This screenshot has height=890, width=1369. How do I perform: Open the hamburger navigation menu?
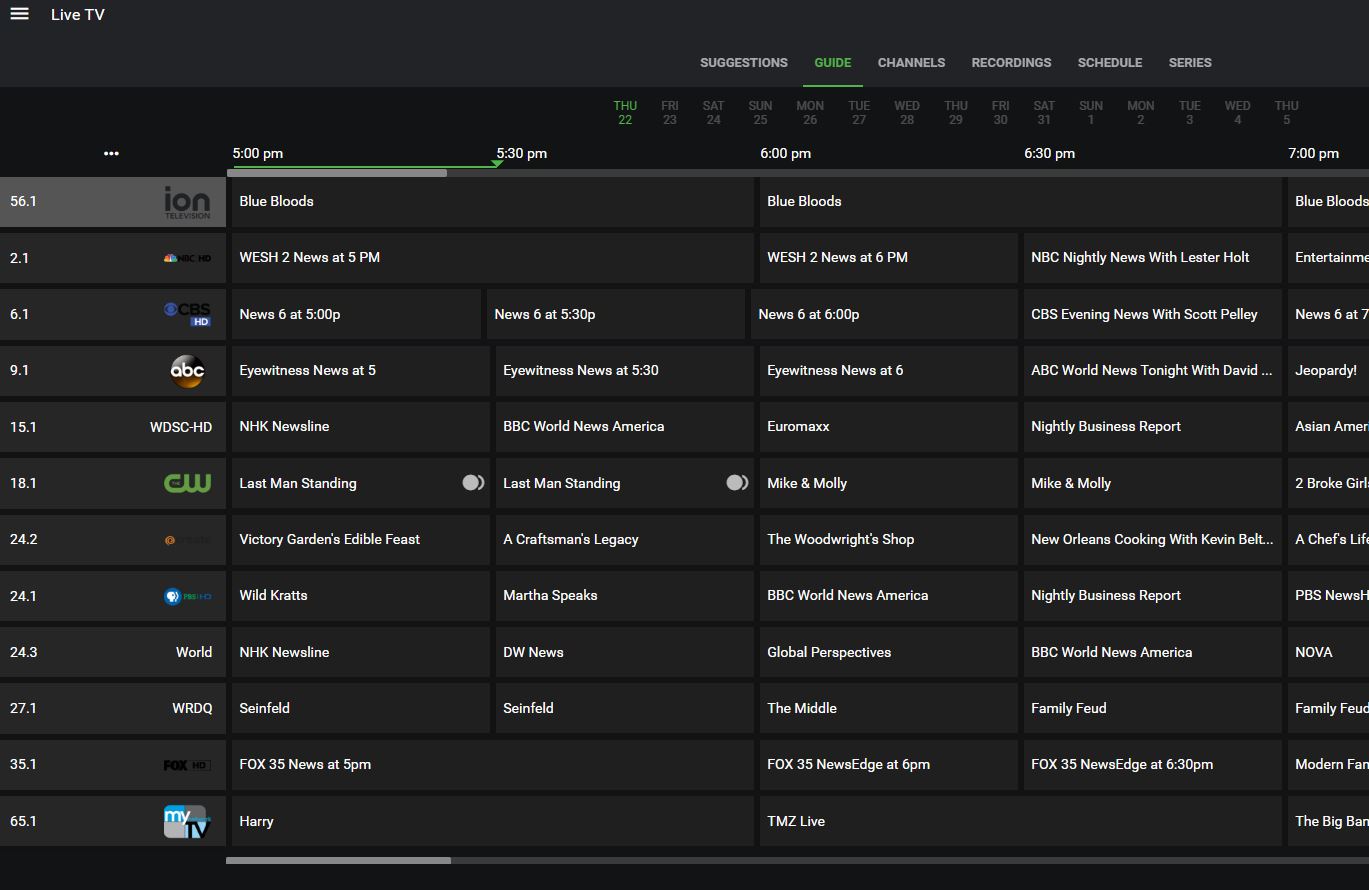pos(19,14)
